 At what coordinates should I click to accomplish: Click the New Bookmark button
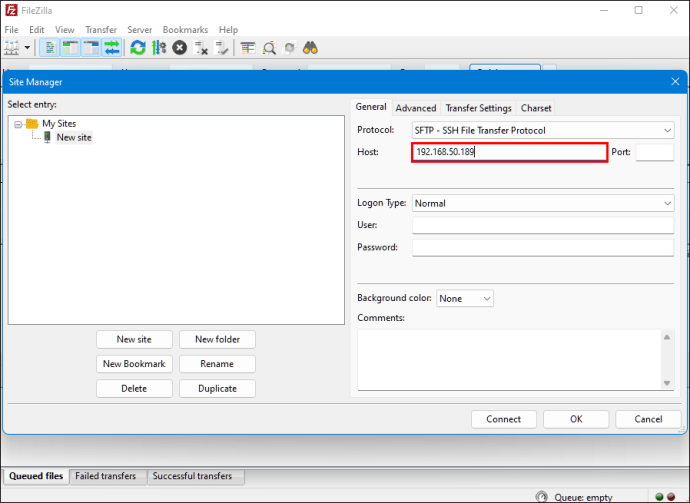(134, 364)
